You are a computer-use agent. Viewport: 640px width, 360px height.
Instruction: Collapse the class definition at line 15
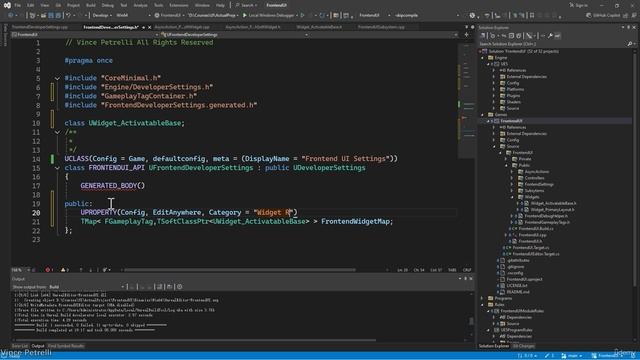tap(57, 168)
